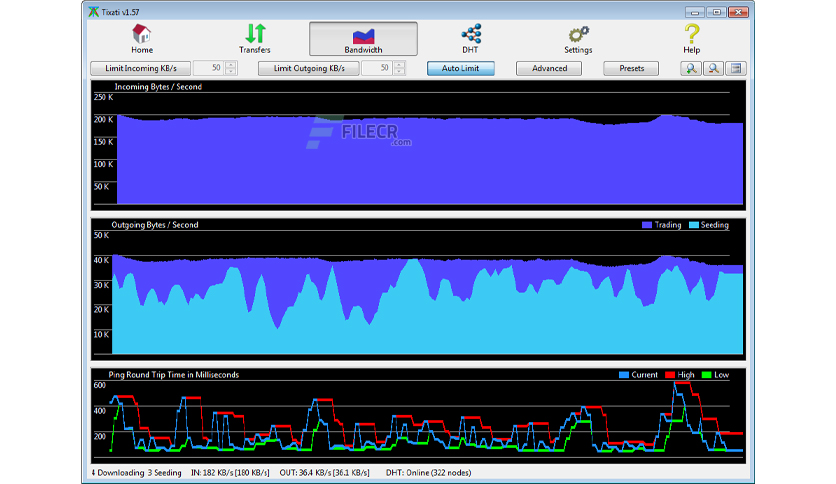Viewport: 836px width, 484px height.
Task: Click the 'Outgoing Bytes / Second' title
Action: pyautogui.click(x=155, y=225)
